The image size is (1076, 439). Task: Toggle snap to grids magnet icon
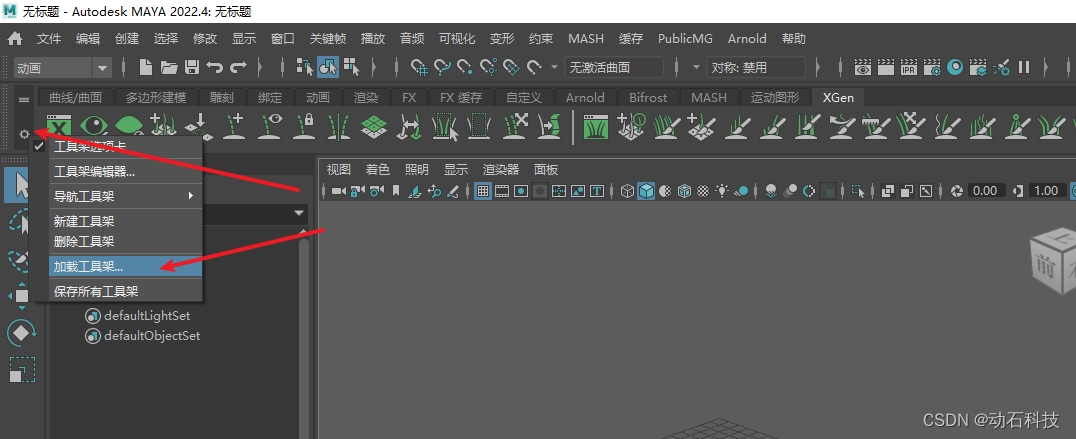coord(419,67)
